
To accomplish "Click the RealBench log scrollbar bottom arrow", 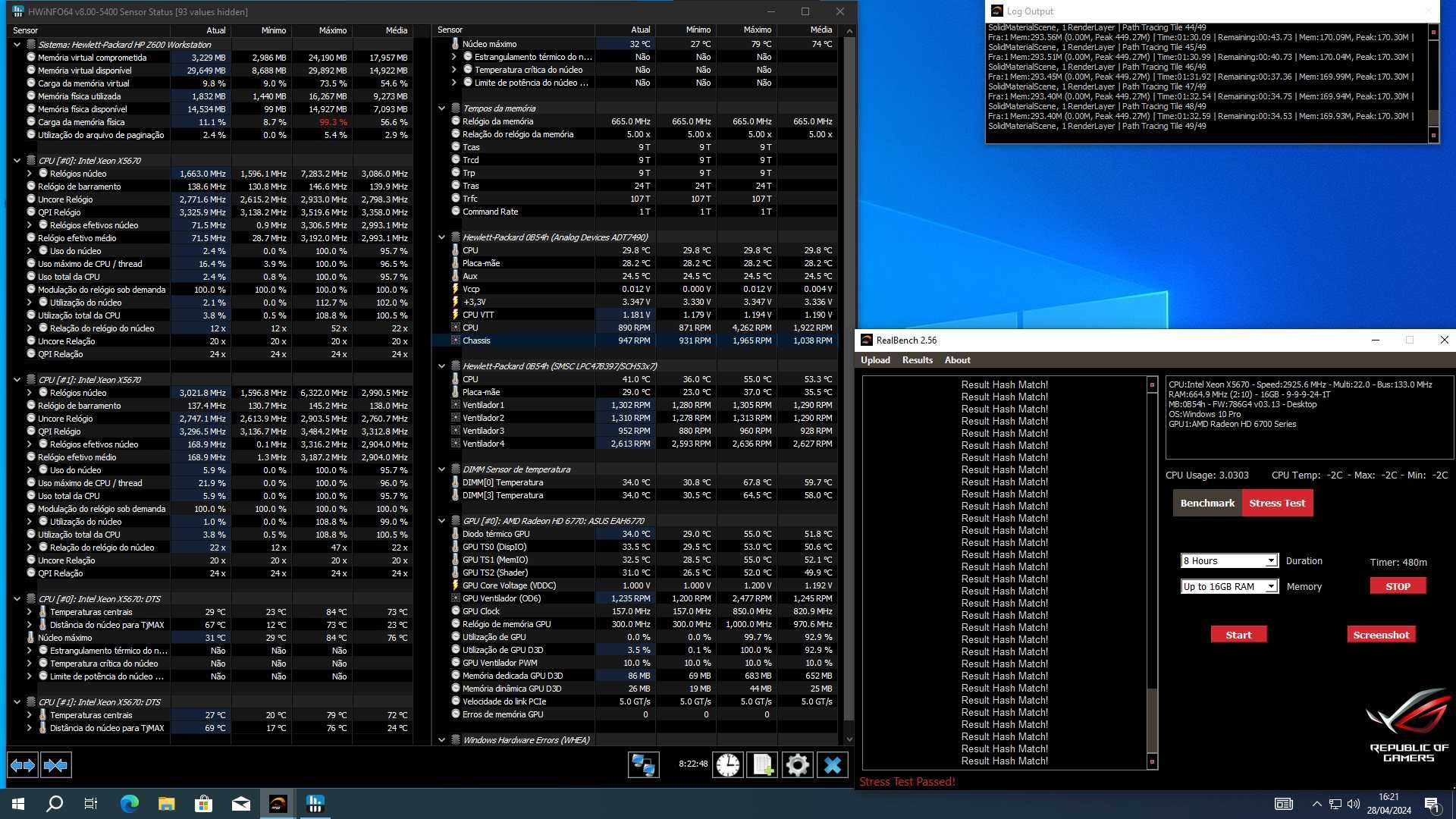I will [1152, 761].
